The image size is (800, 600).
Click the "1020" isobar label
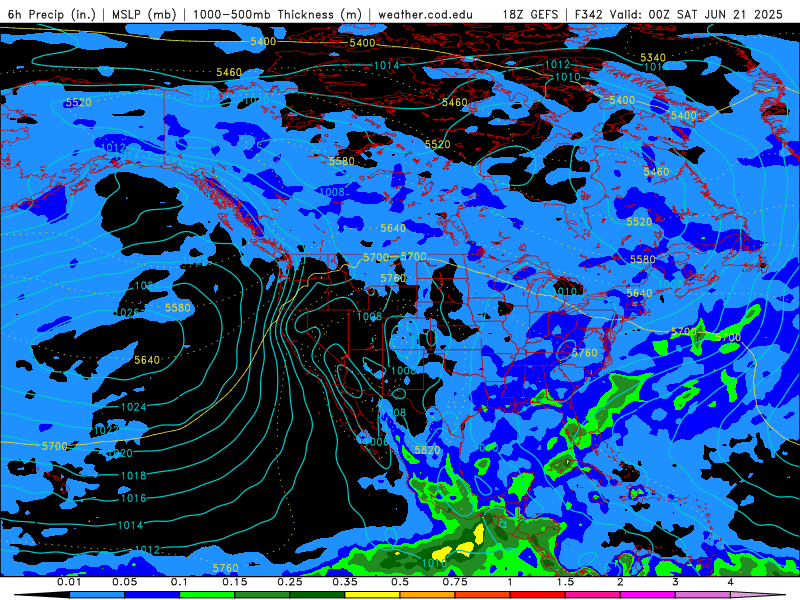(120, 453)
